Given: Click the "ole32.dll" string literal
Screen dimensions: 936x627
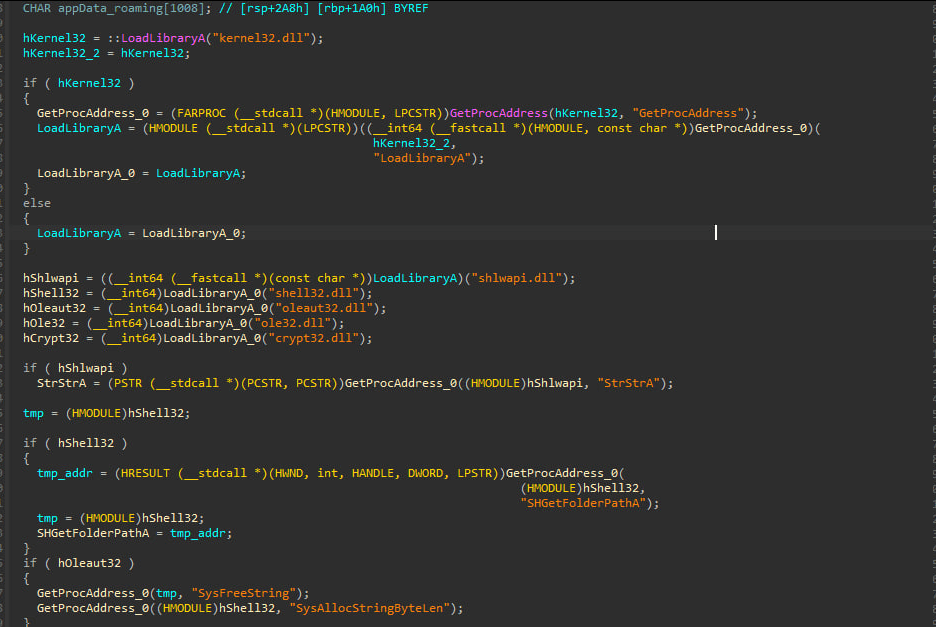Looking at the screenshot, I should tap(293, 323).
